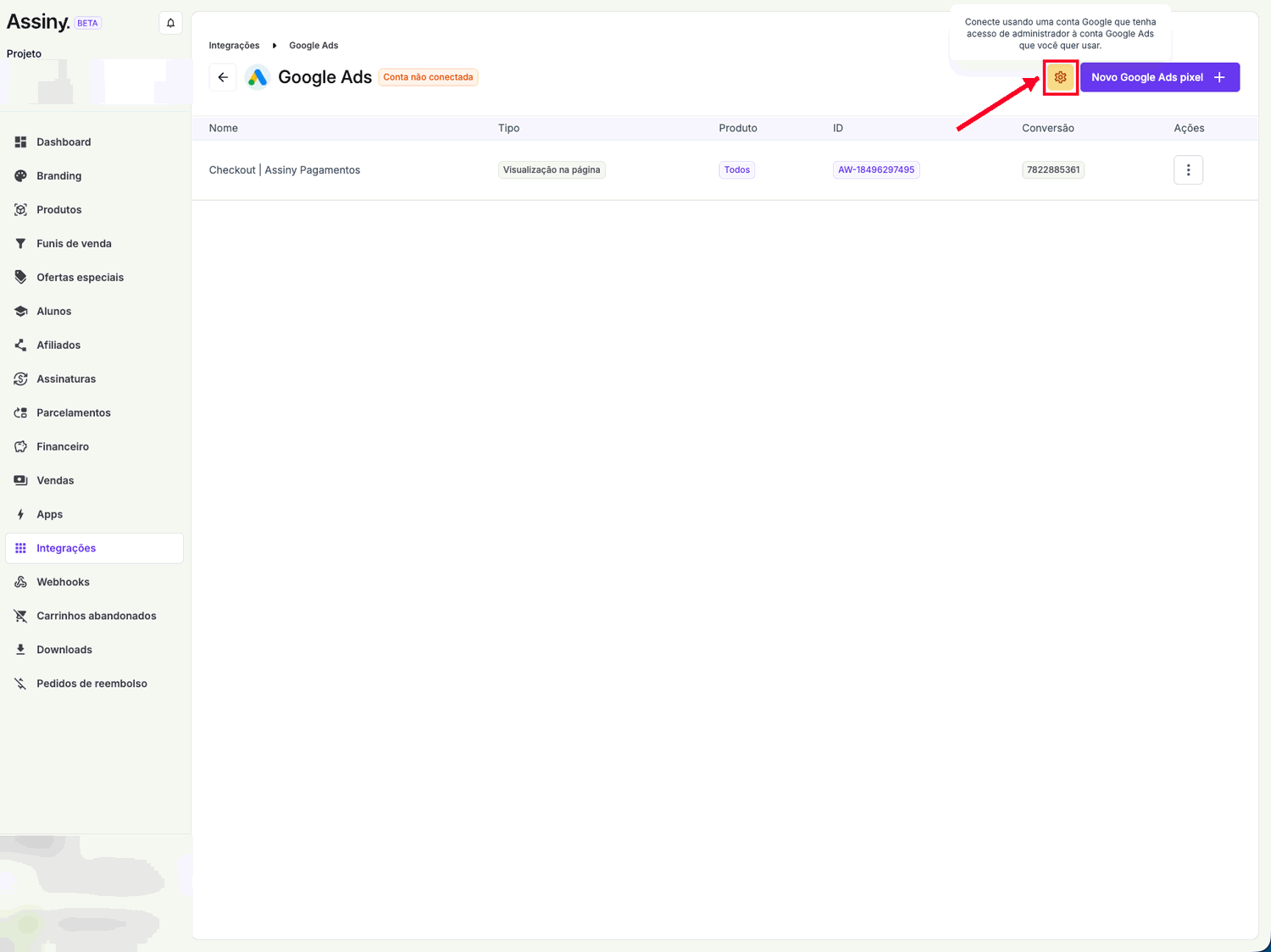The height and width of the screenshot is (952, 1271).
Task: Open Webhooks menu item label
Action: [x=63, y=583]
